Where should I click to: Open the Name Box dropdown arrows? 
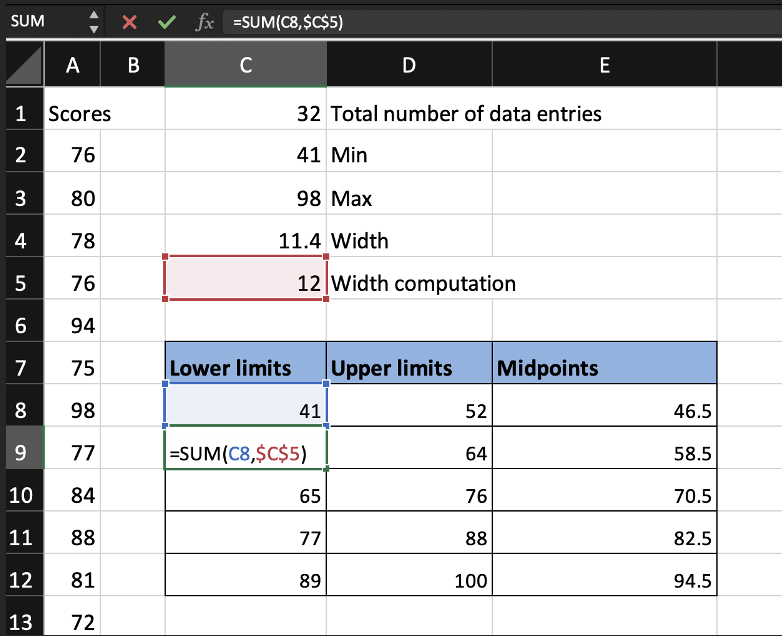(x=94, y=21)
